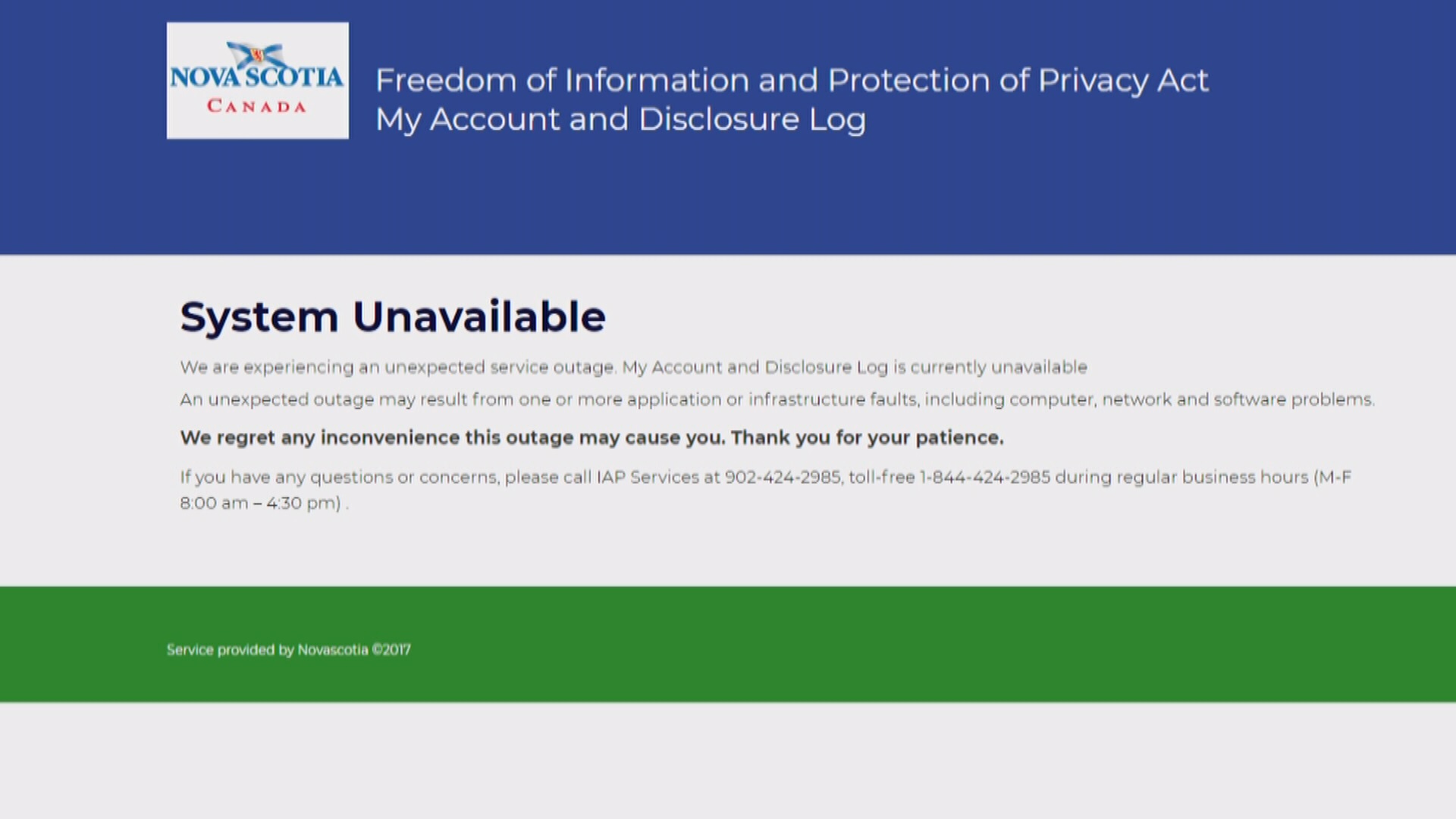Click the Freedom of Information header title

(792, 80)
